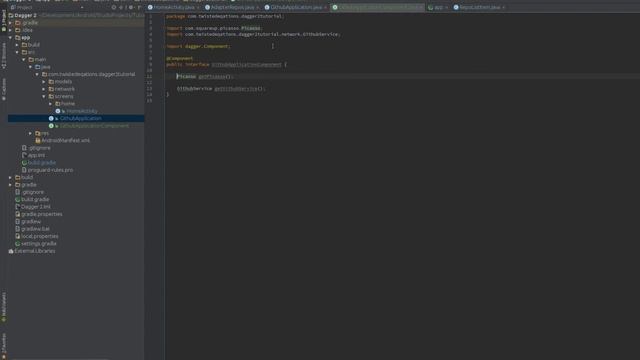The image size is (640, 360).
Task: Close the GithubApplication.java editor tab
Action: point(325,7)
